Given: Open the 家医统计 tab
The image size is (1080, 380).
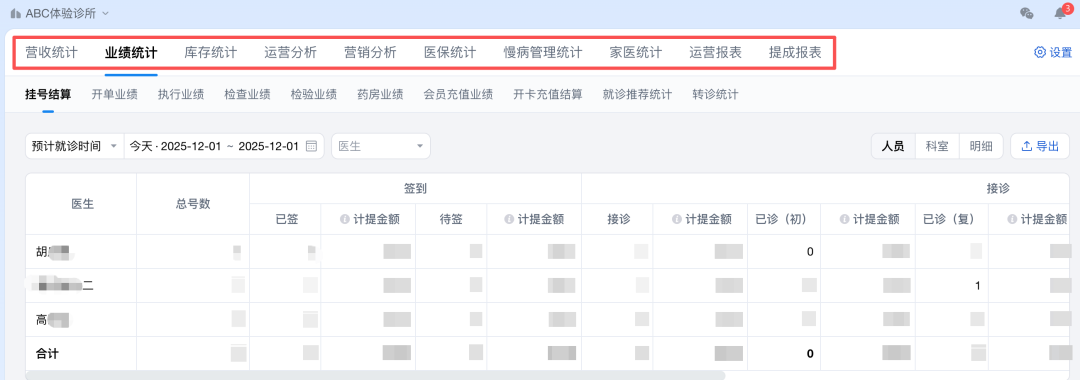Looking at the screenshot, I should pos(636,53).
